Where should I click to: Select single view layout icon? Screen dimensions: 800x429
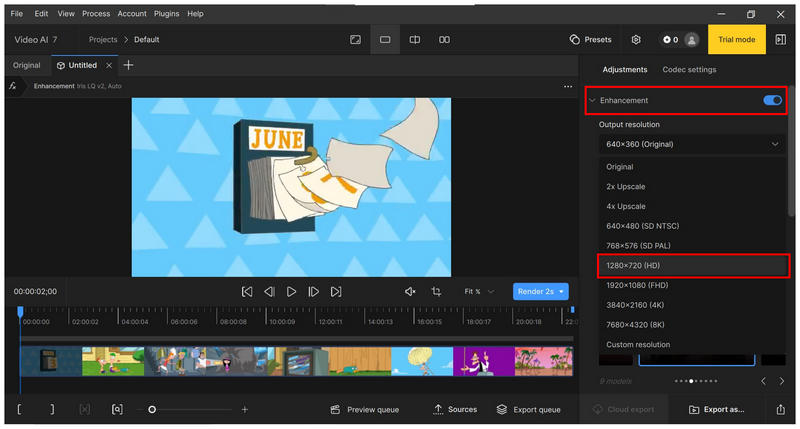coord(385,40)
